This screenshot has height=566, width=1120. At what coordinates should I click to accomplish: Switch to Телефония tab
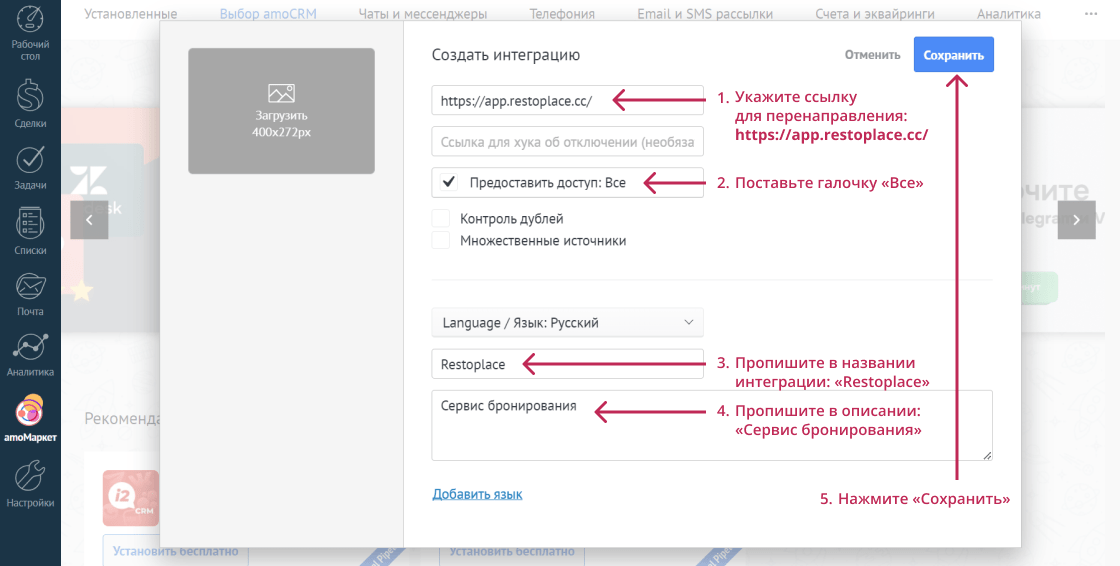562,14
